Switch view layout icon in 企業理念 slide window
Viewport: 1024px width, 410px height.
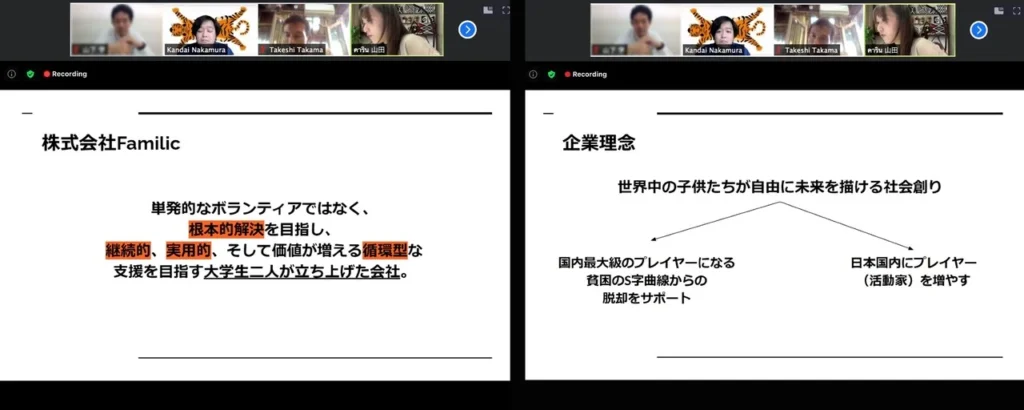point(999,10)
